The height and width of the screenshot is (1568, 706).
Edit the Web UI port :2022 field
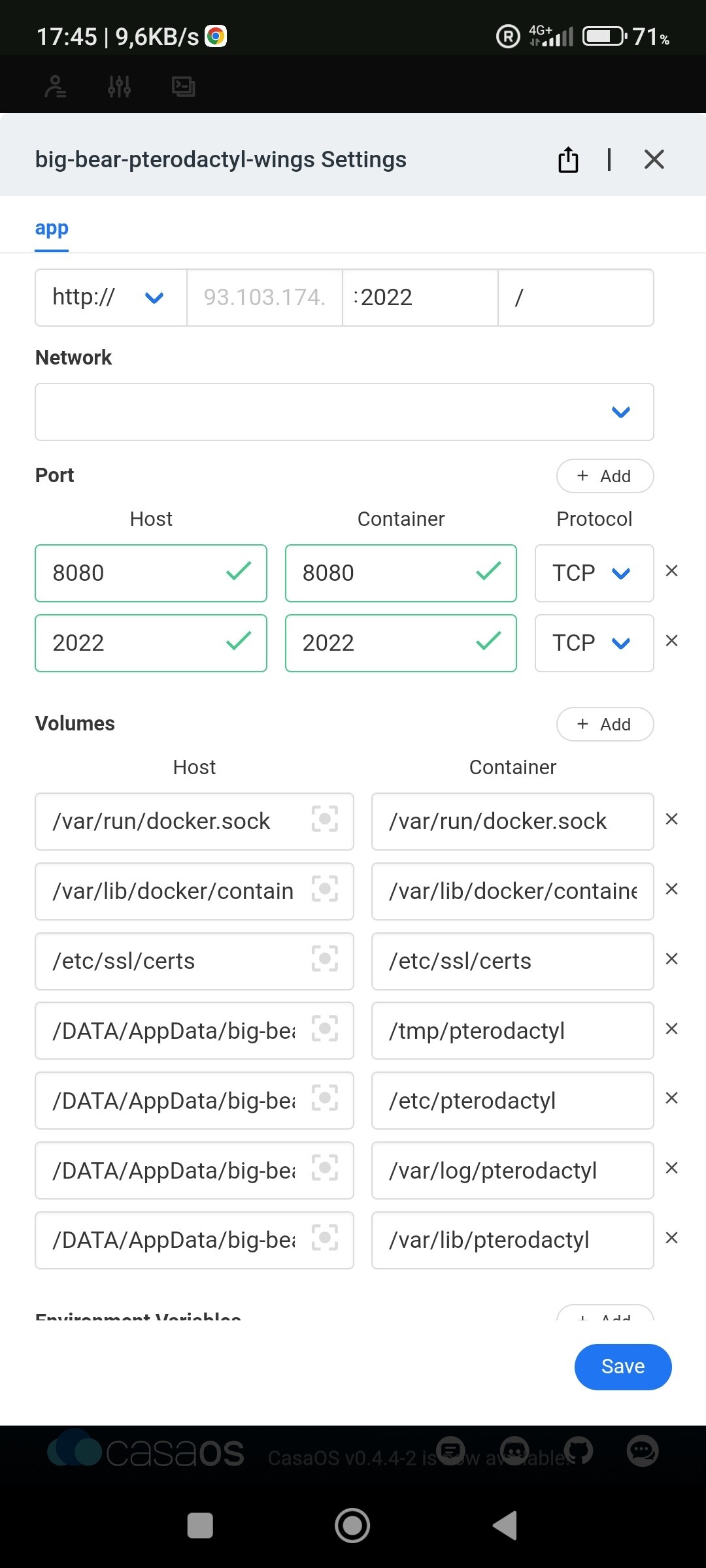420,297
